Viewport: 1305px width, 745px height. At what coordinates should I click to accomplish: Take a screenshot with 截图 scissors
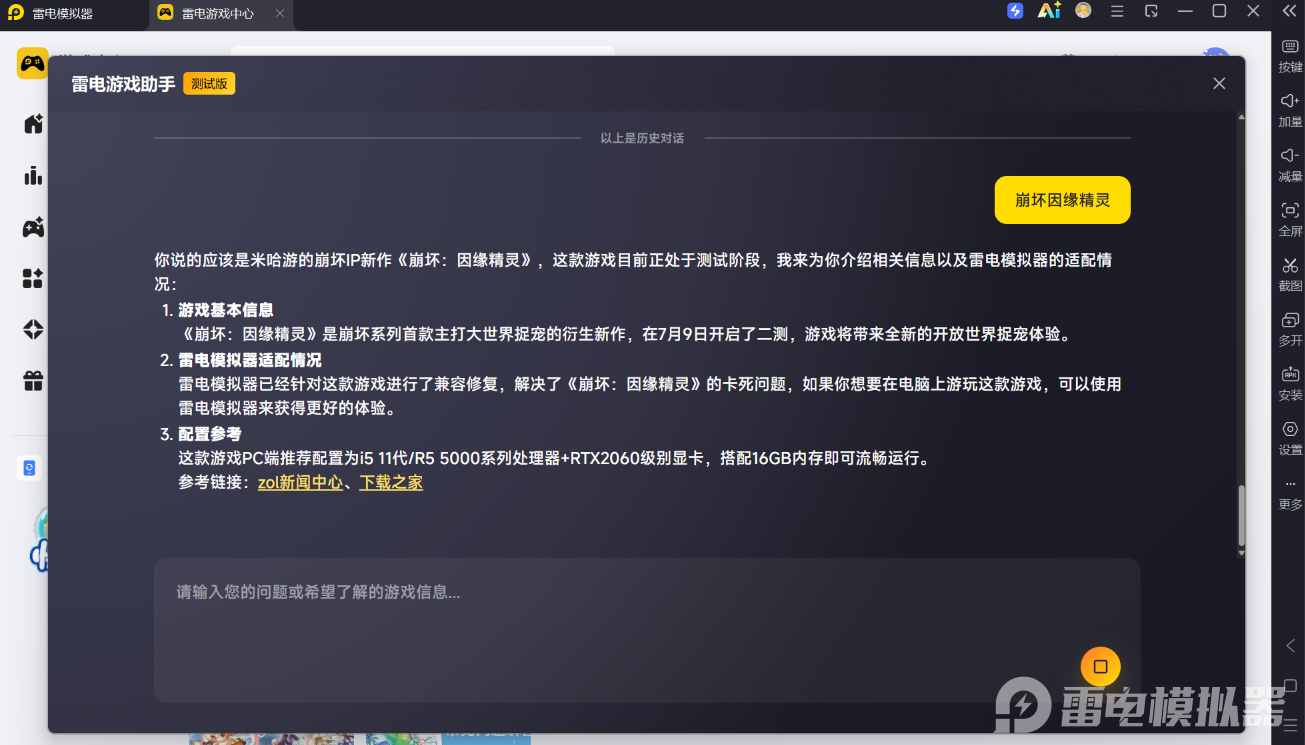coord(1290,275)
